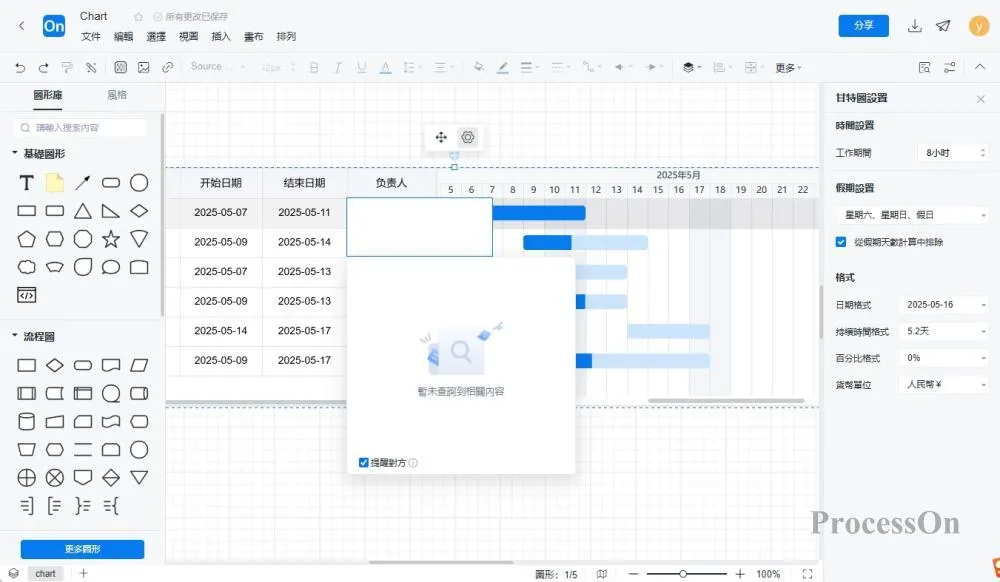Select the Text 'T' shape
This screenshot has height=582, width=1000.
pos(26,183)
